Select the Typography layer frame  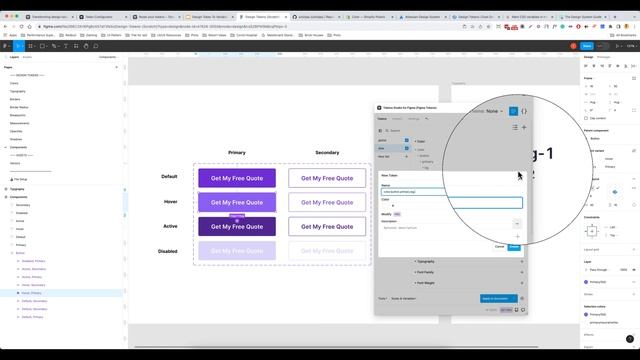pyautogui.click(x=17, y=189)
